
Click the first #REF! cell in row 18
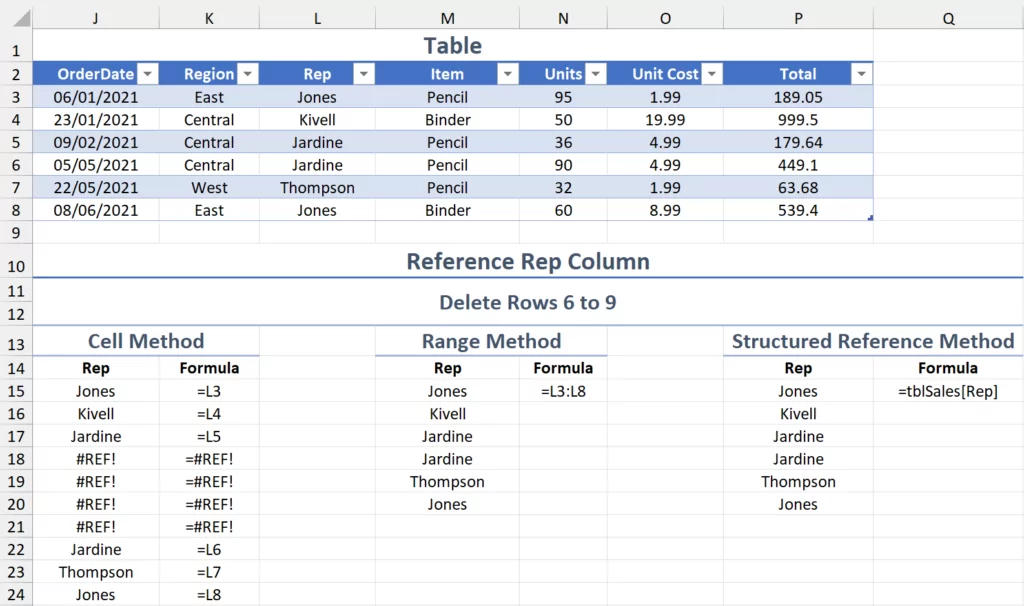(x=95, y=459)
